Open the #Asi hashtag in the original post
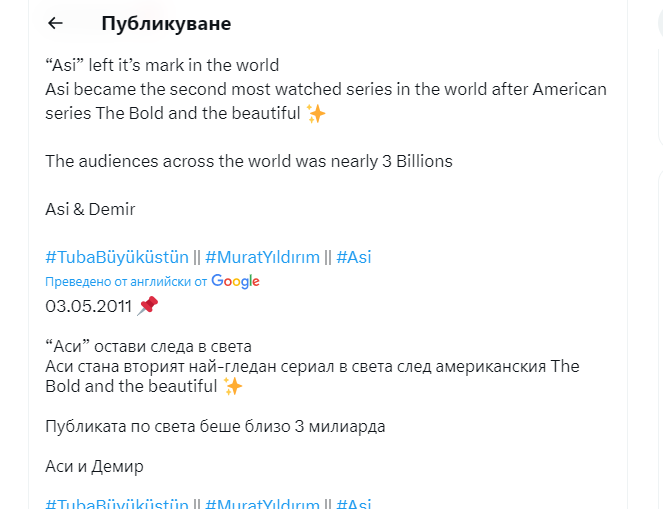 pos(353,257)
